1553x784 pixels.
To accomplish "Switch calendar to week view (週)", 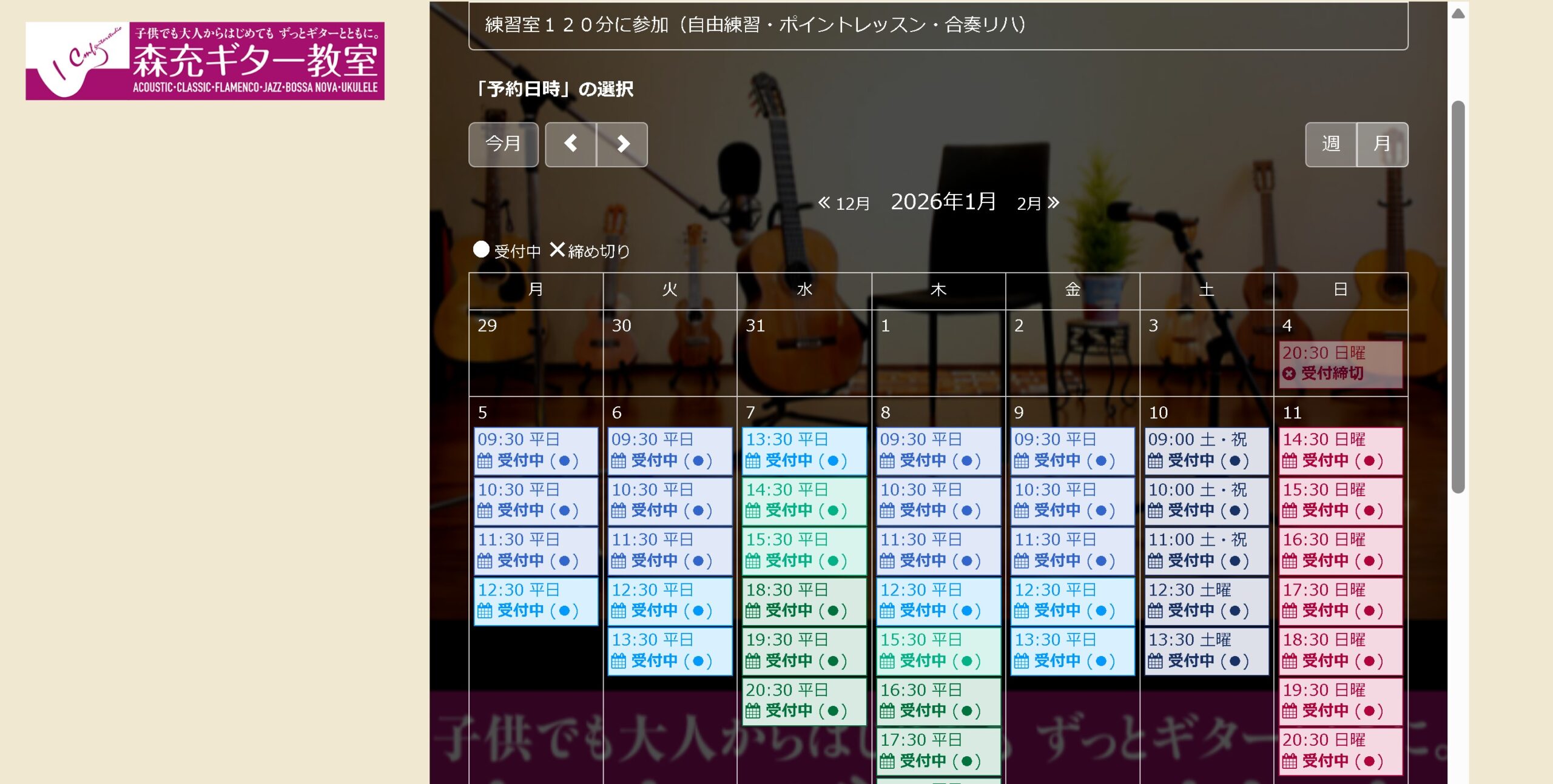I will tap(1330, 144).
